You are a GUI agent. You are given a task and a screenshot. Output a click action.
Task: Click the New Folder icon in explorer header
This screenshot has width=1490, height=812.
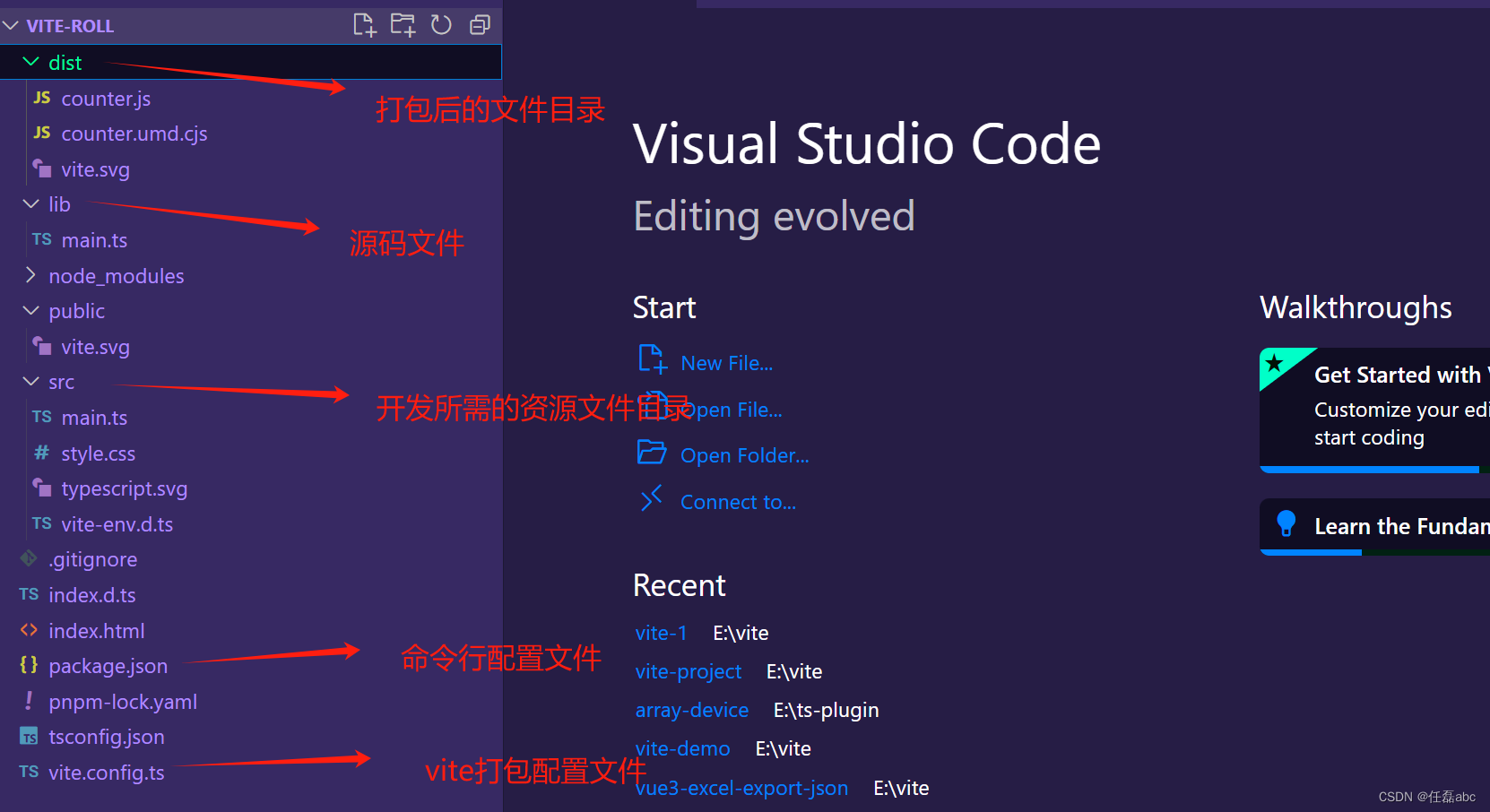tap(403, 25)
